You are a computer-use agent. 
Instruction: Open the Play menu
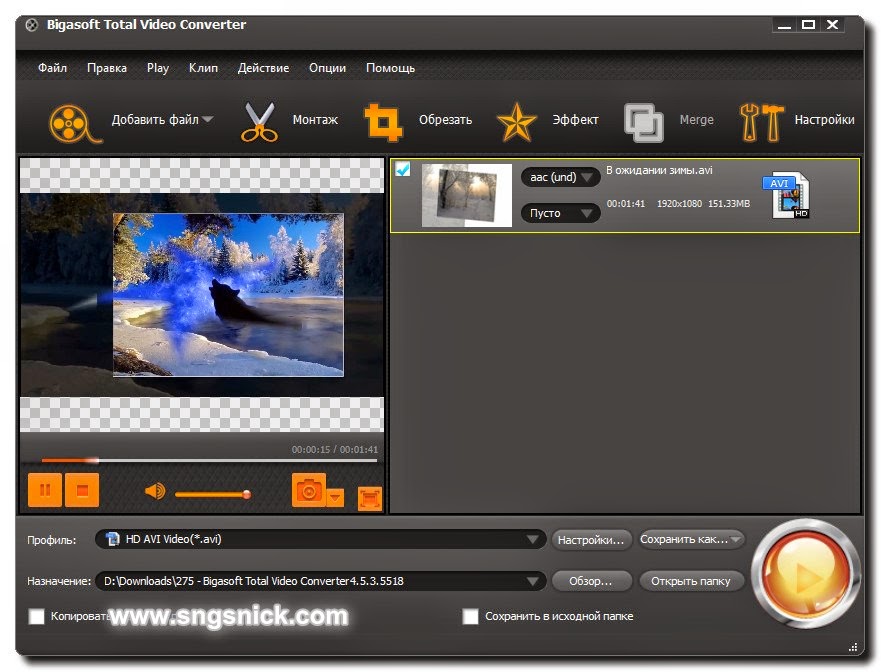click(x=158, y=68)
